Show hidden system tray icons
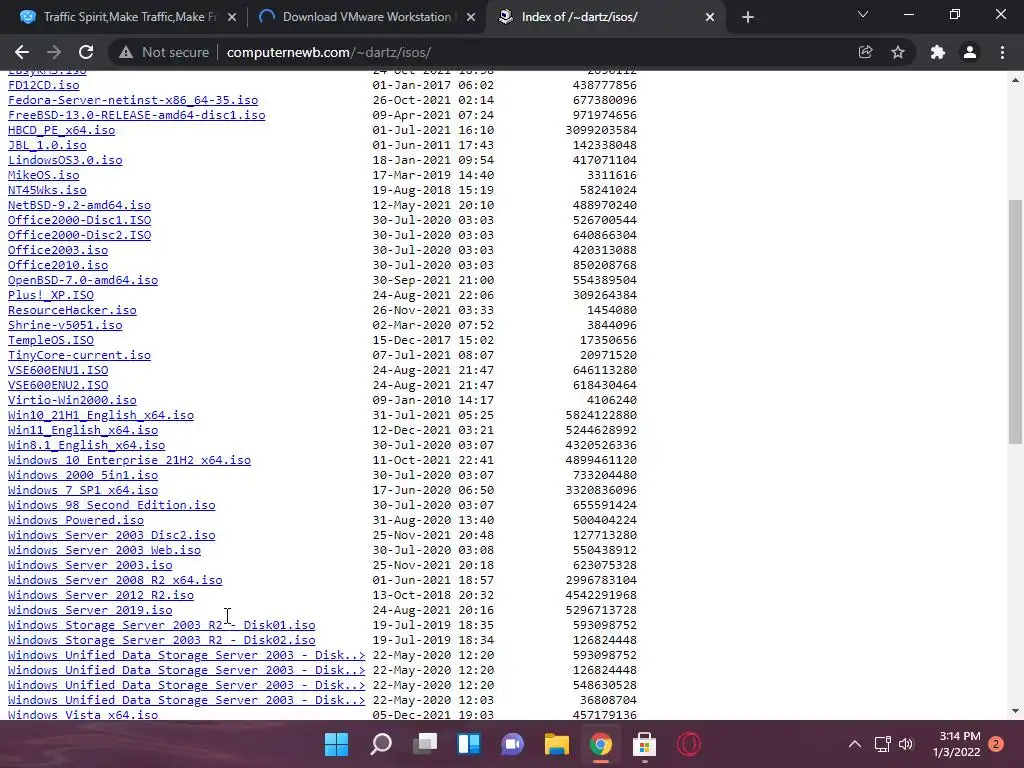Image resolution: width=1024 pixels, height=768 pixels. pos(854,744)
